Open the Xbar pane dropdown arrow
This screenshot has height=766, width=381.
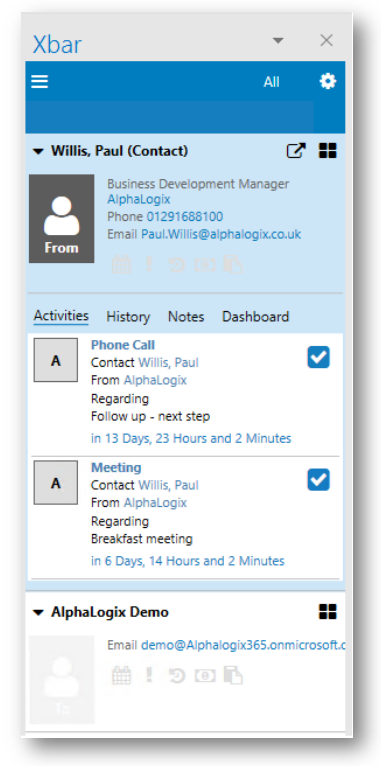coord(278,41)
